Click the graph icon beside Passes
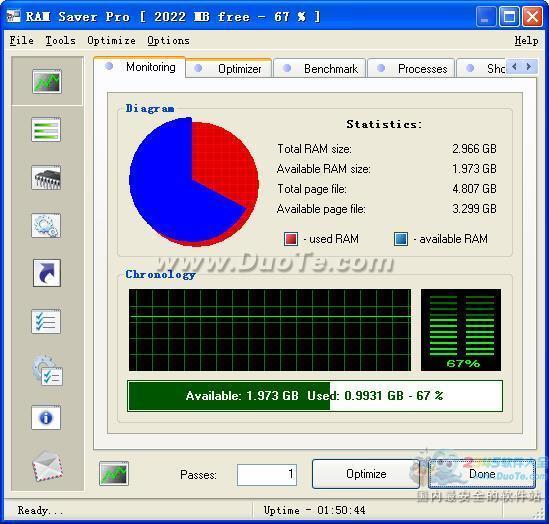 pos(114,474)
